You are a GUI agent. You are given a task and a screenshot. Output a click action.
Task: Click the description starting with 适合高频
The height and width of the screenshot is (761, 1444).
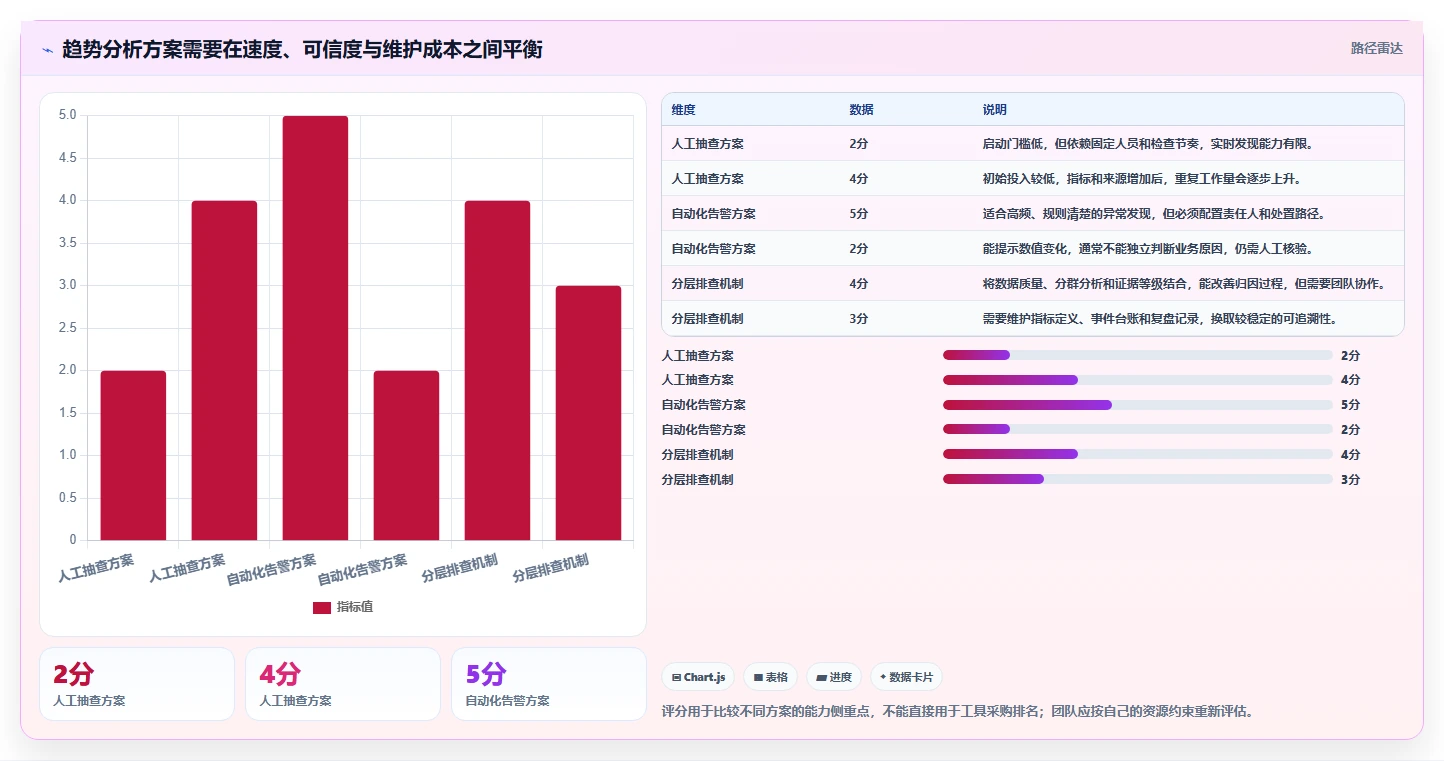1154,213
